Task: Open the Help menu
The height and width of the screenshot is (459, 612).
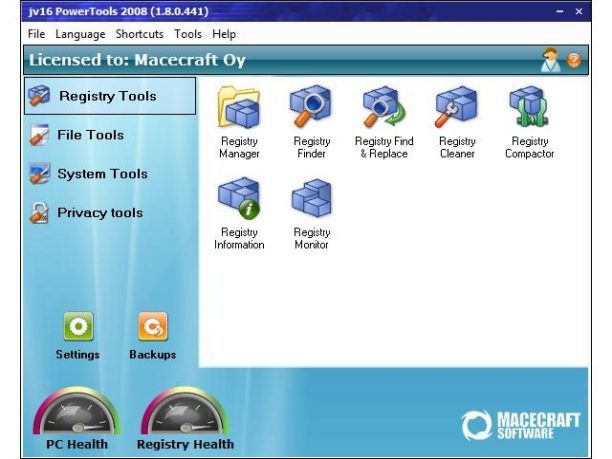Action: click(x=224, y=34)
